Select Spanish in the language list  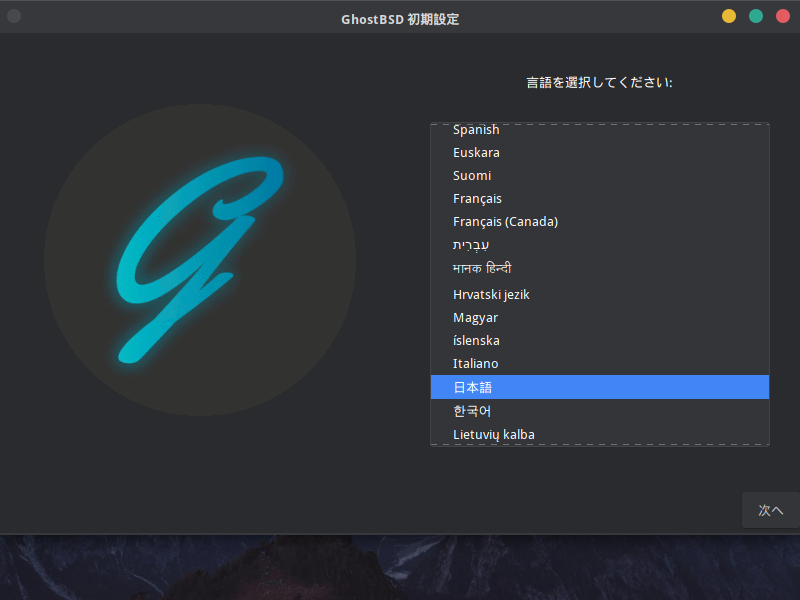[599, 130]
